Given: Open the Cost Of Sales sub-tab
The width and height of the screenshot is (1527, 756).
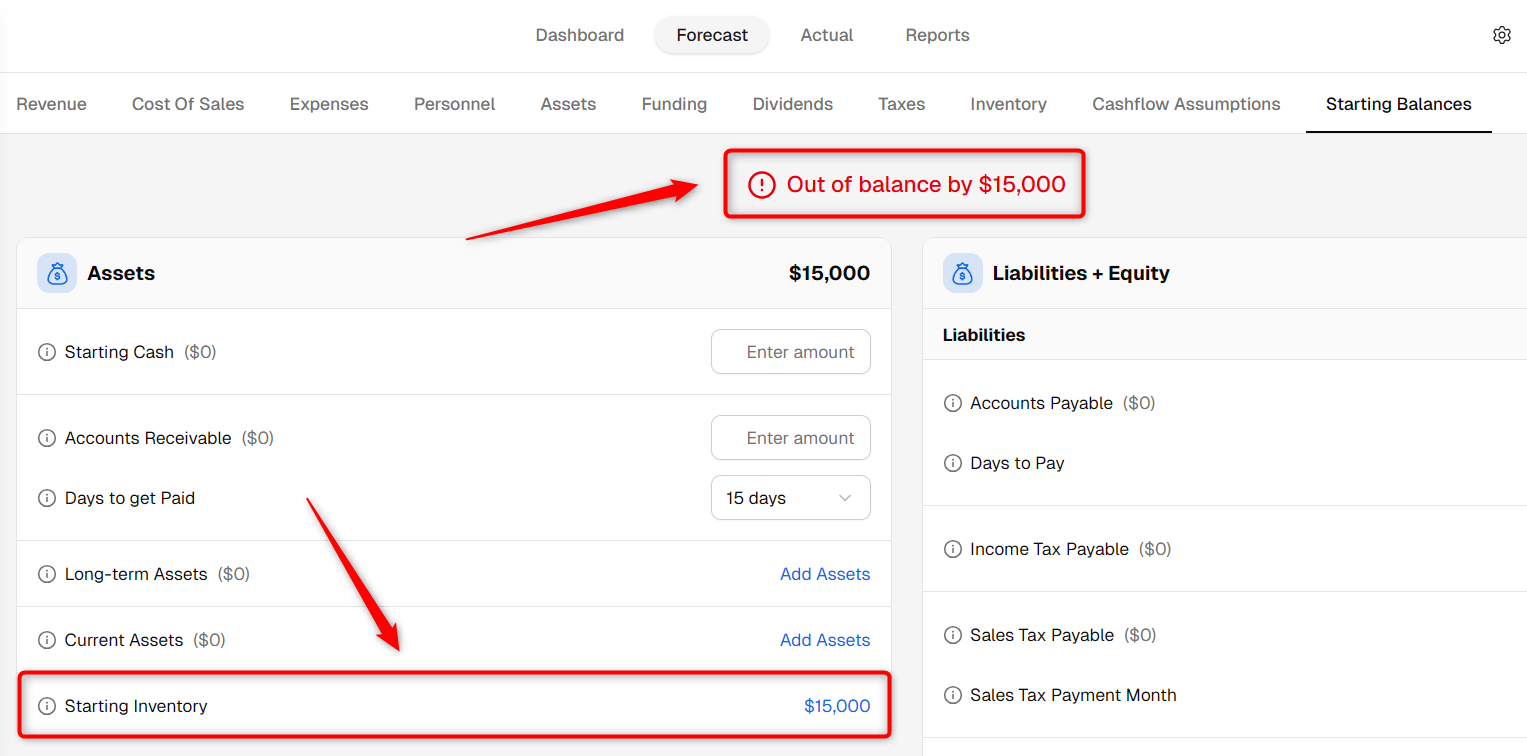Looking at the screenshot, I should pos(188,104).
